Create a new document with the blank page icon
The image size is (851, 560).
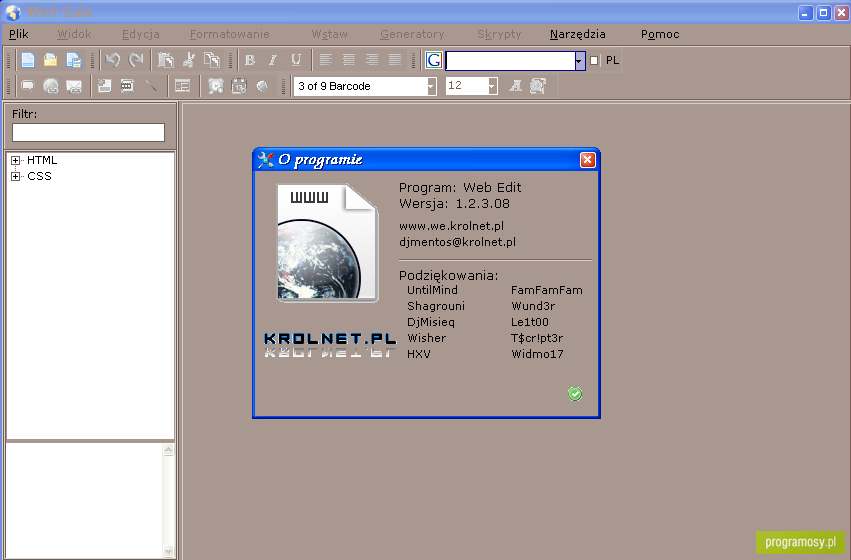coord(27,60)
